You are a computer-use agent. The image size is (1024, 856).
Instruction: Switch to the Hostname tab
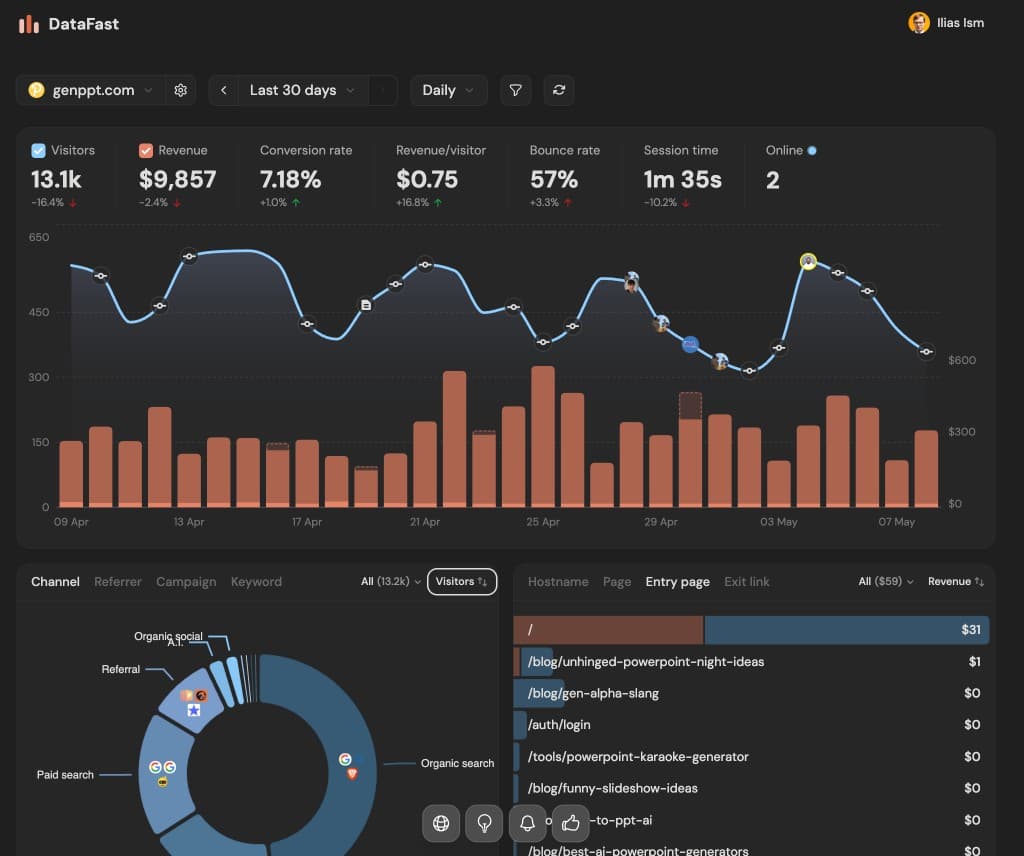558,582
